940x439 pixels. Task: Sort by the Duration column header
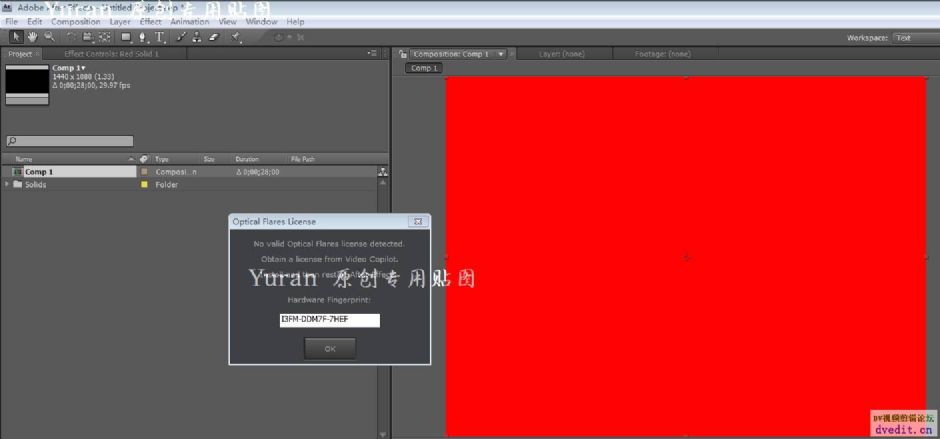click(x=247, y=160)
